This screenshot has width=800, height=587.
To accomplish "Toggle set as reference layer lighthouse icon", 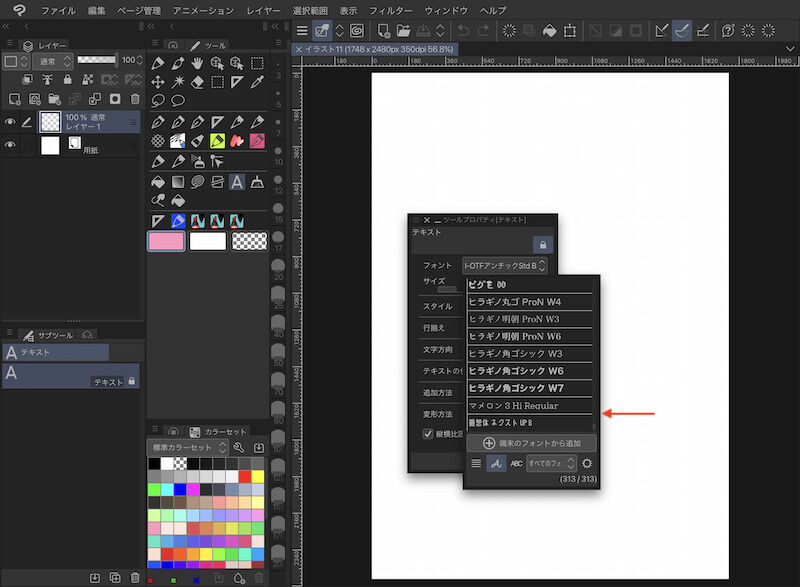I will (47, 80).
